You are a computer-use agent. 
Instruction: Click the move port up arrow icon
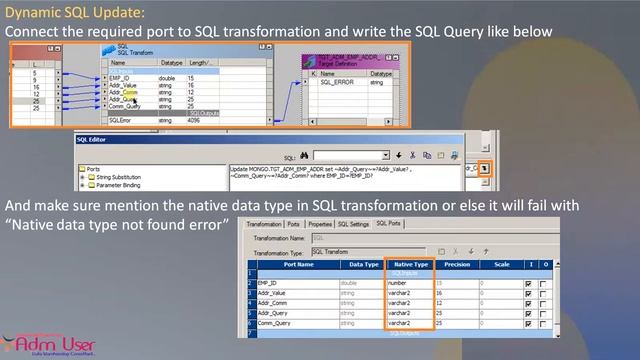coord(486,252)
